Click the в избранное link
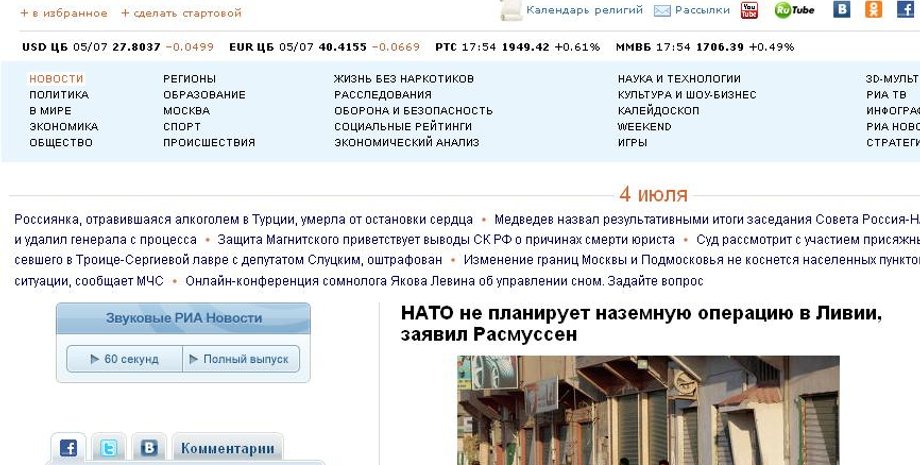This screenshot has height=465, width=920. 64,14
